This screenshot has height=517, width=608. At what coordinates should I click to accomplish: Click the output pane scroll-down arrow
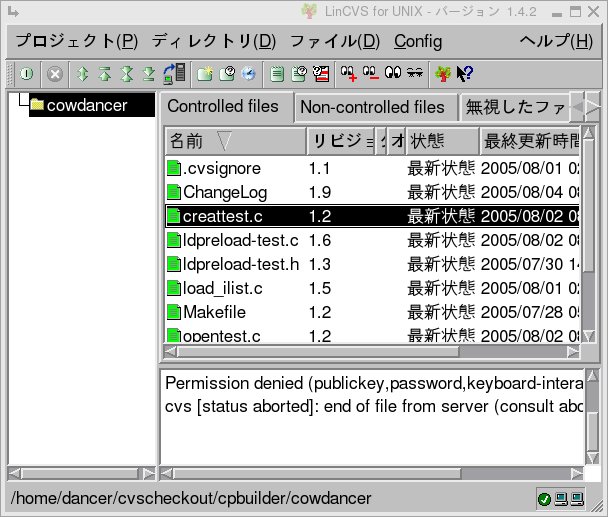pos(592,459)
